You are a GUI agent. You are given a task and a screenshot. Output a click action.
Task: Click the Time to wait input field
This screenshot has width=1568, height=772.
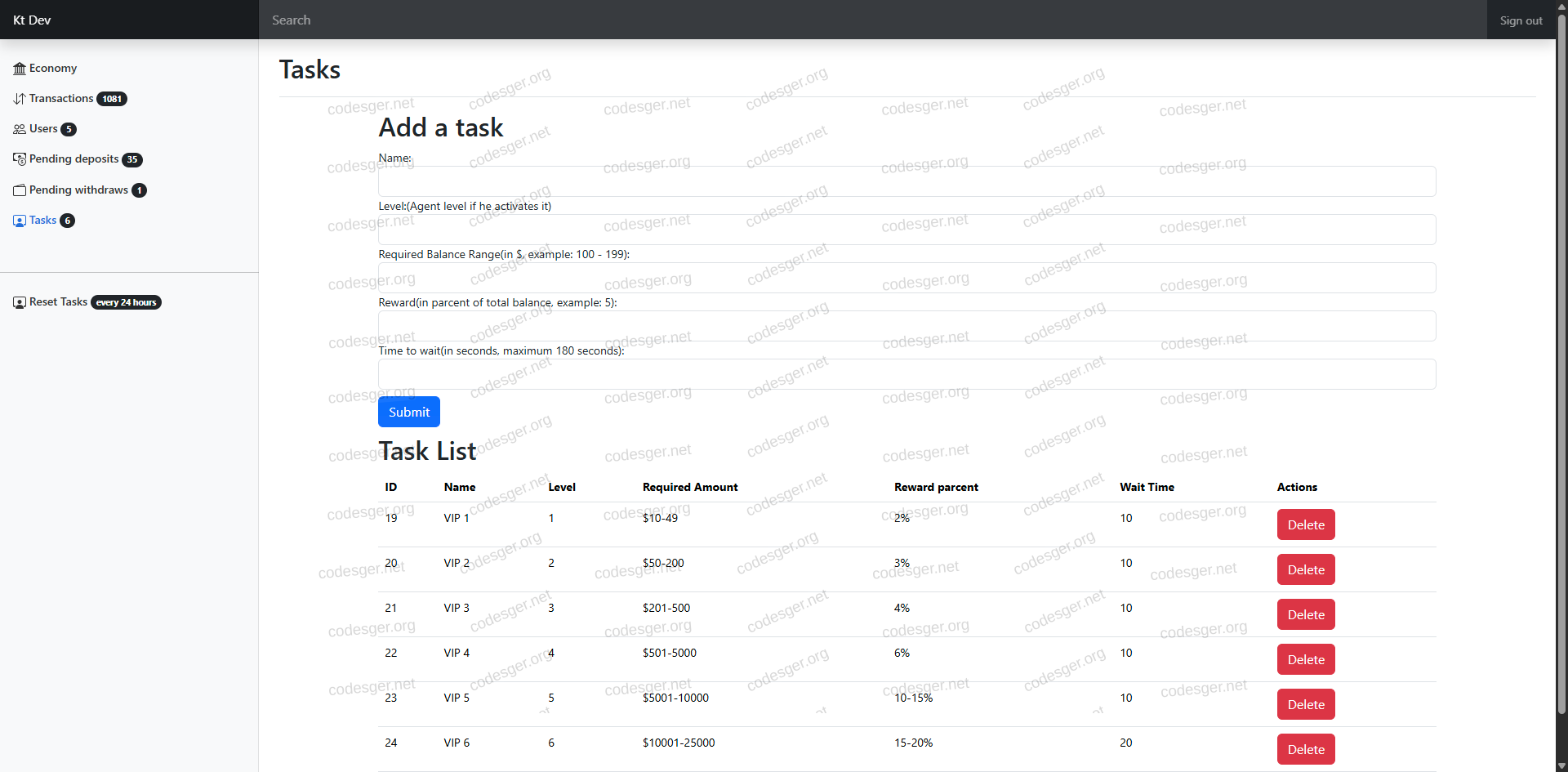906,374
